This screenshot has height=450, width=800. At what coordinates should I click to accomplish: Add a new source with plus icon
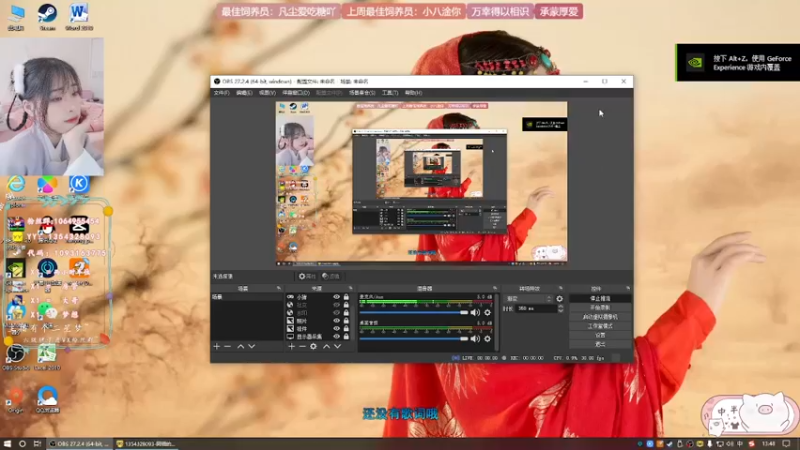(291, 346)
